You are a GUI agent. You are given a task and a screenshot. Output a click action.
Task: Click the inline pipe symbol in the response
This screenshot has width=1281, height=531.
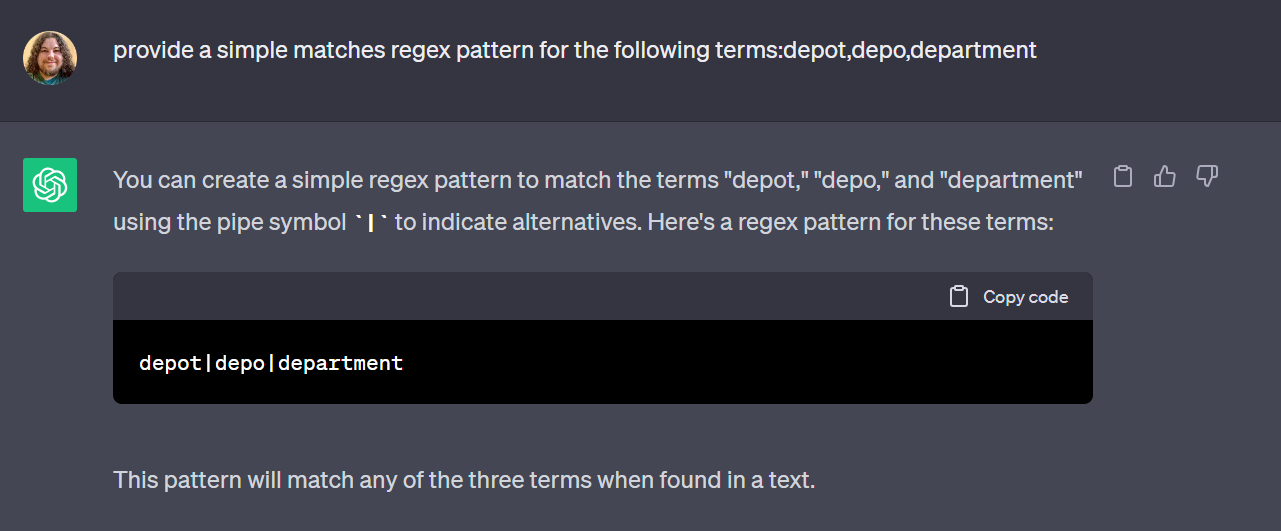(371, 223)
